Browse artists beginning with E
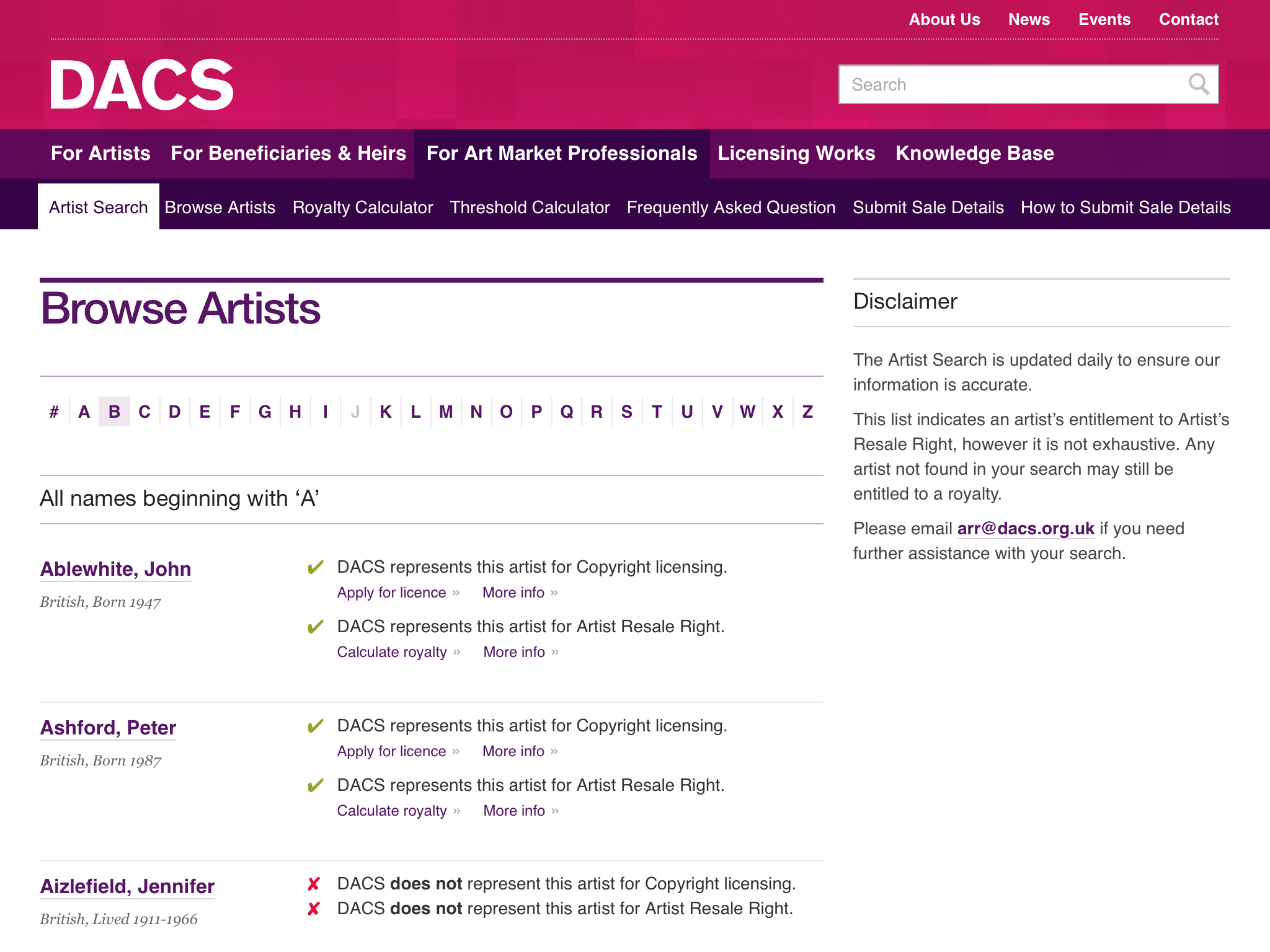Screen dimensions: 1270x952 [x=205, y=412]
